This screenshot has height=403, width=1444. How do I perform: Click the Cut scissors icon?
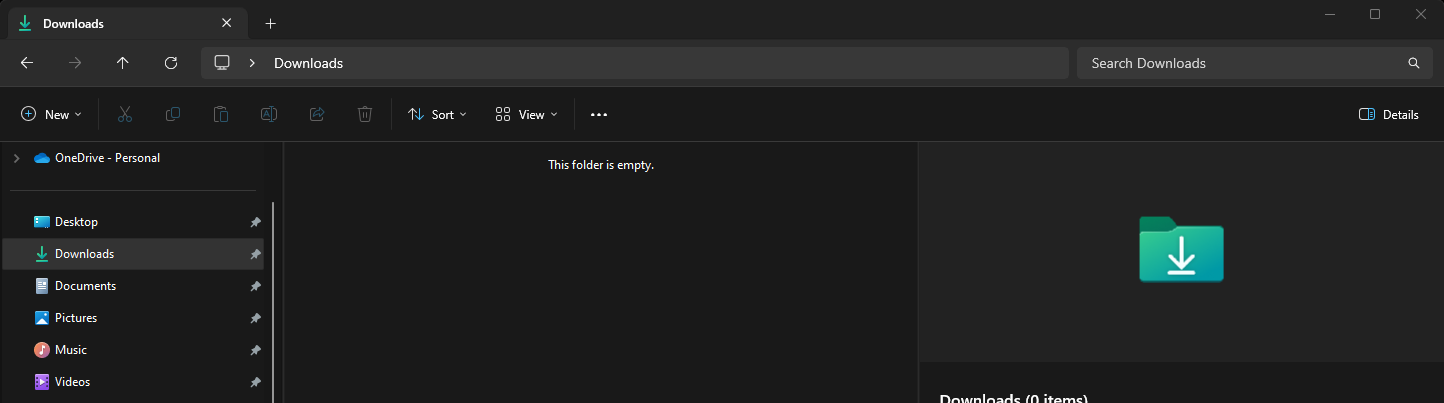(x=125, y=115)
